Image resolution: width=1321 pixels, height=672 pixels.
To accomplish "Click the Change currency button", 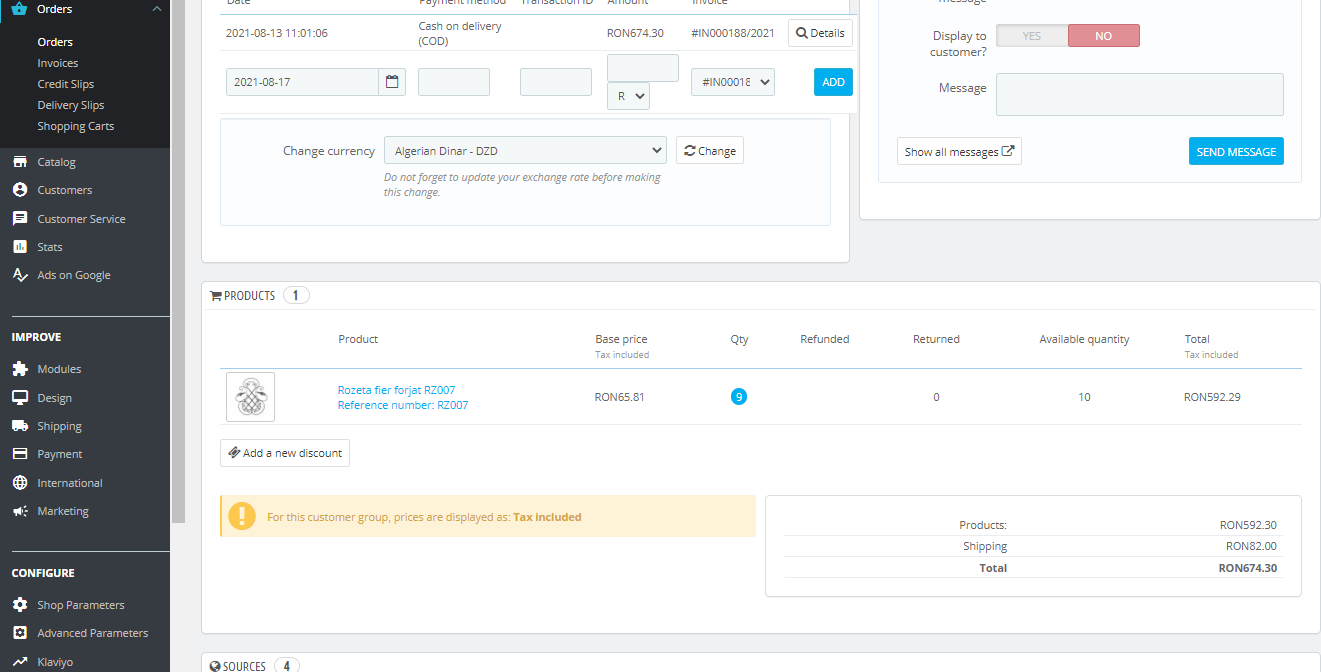I will coord(710,151).
